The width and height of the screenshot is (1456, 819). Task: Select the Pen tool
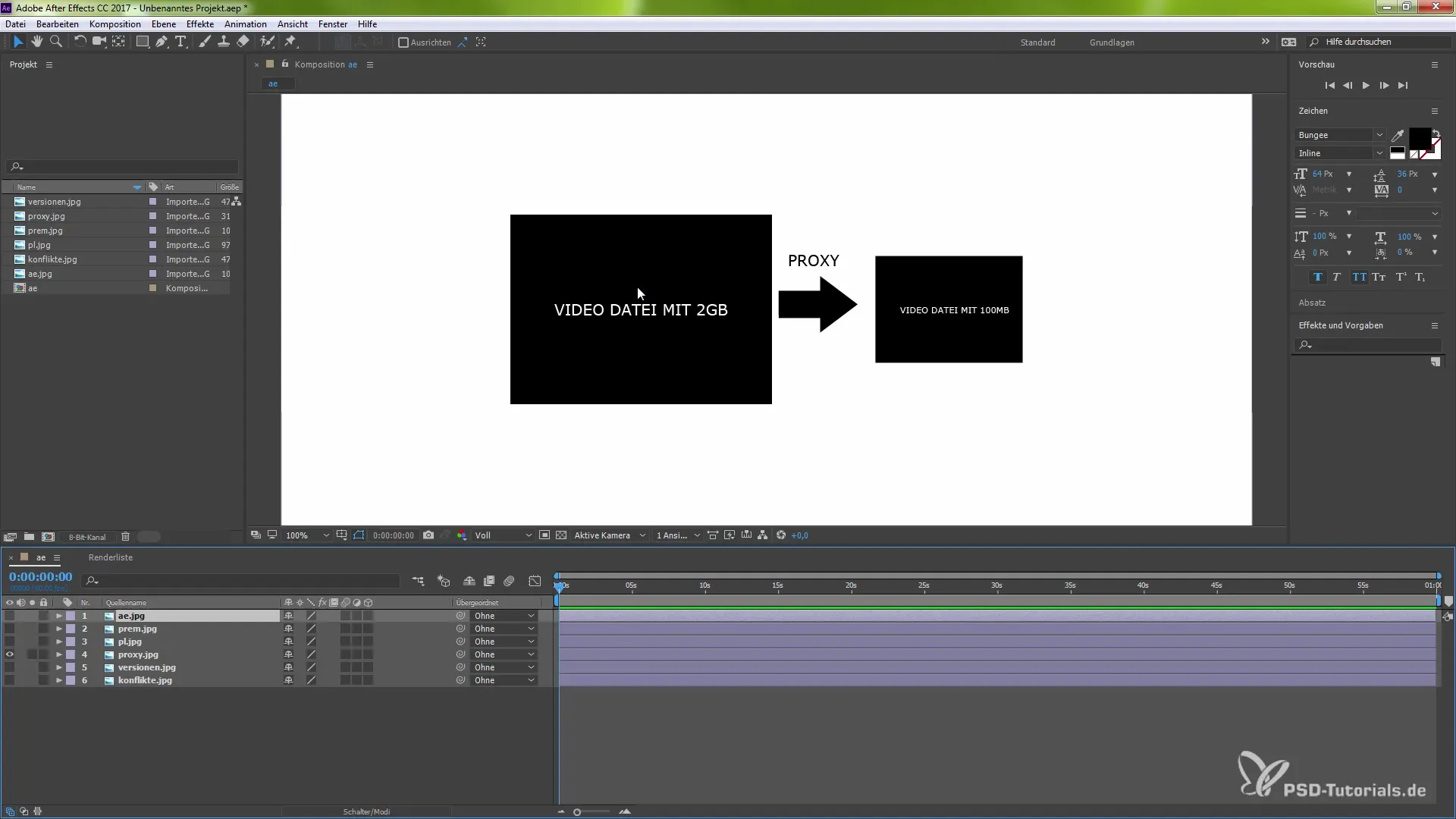coord(162,42)
